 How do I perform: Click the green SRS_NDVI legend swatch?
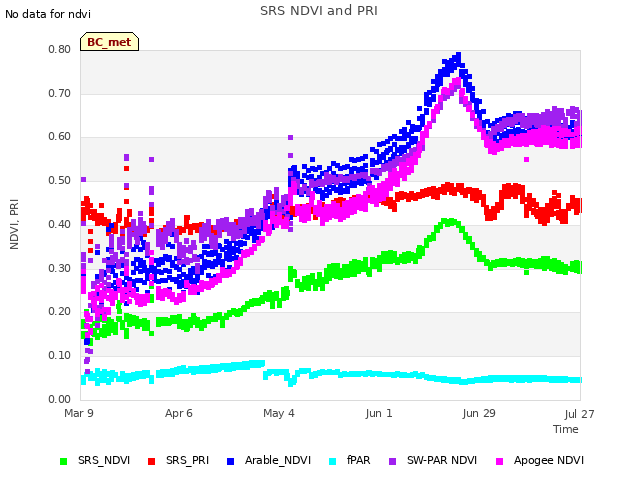point(64,461)
